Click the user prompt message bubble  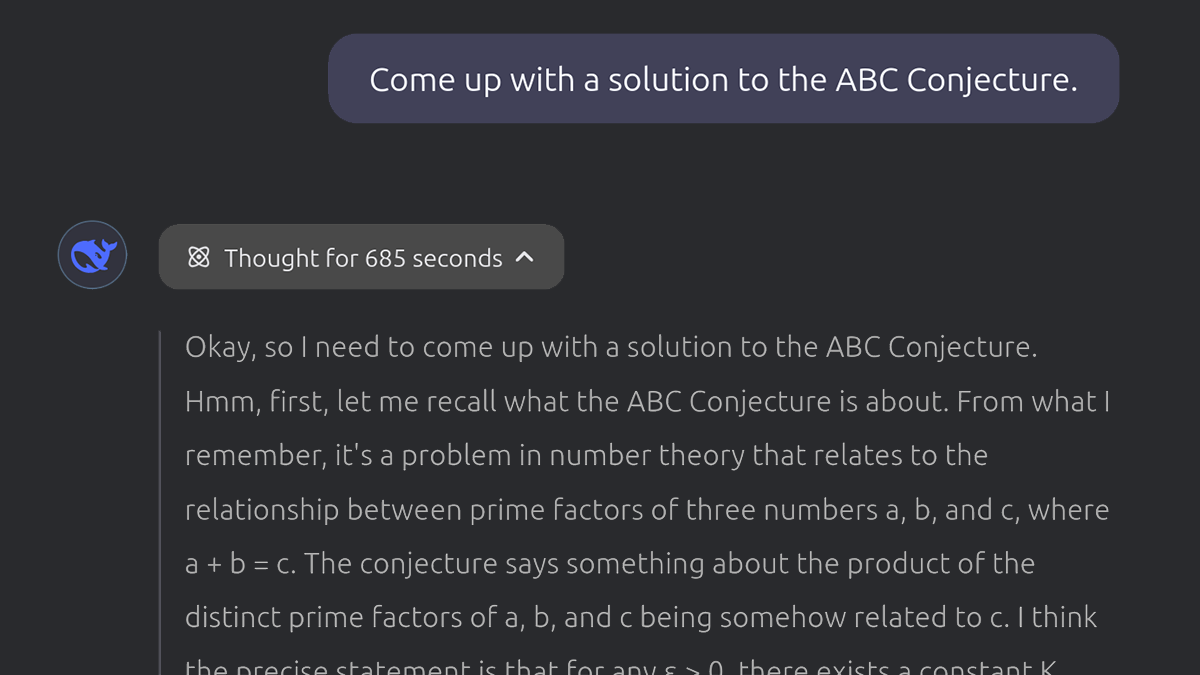pyautogui.click(x=722, y=79)
